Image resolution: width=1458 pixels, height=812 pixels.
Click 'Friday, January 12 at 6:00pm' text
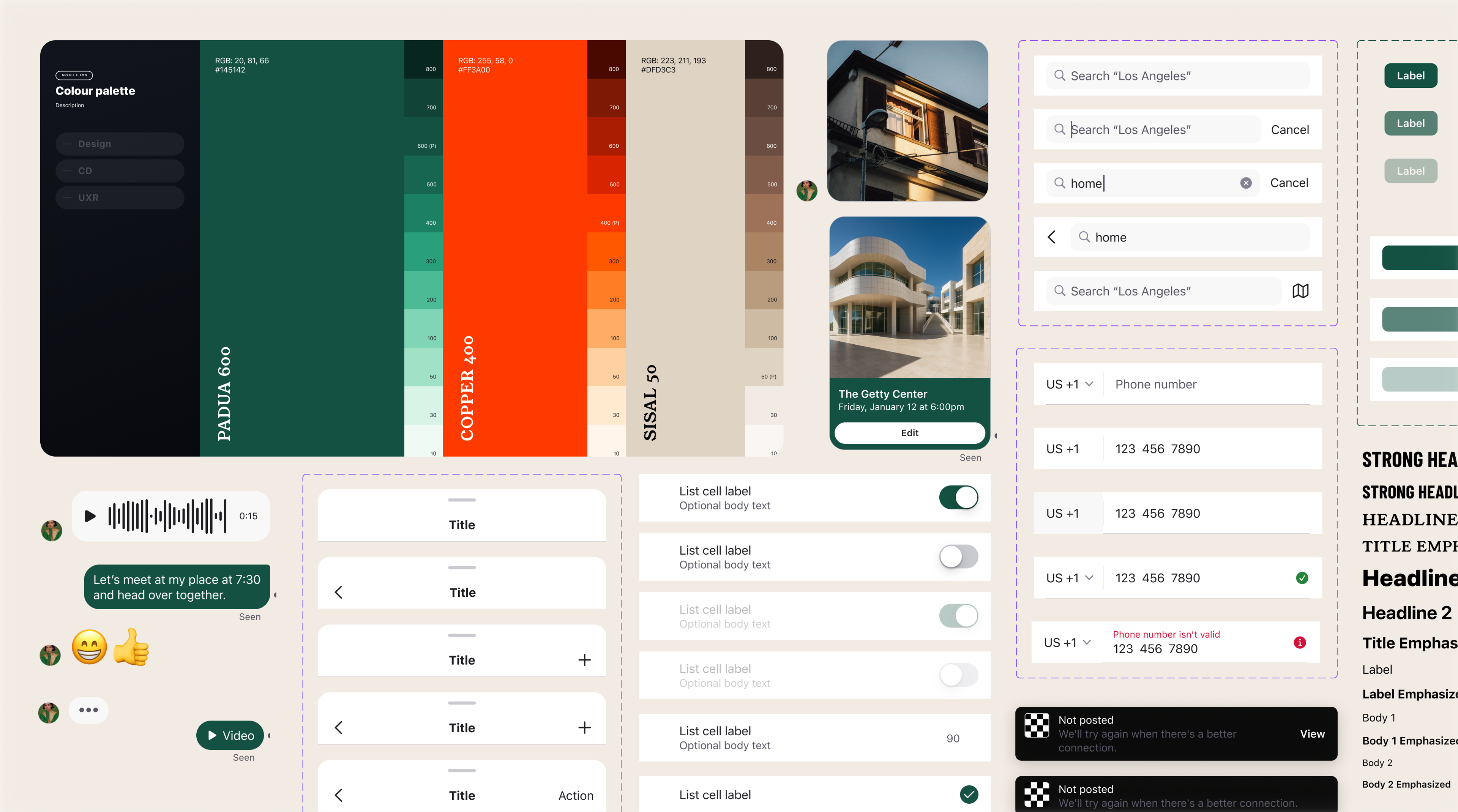901,407
